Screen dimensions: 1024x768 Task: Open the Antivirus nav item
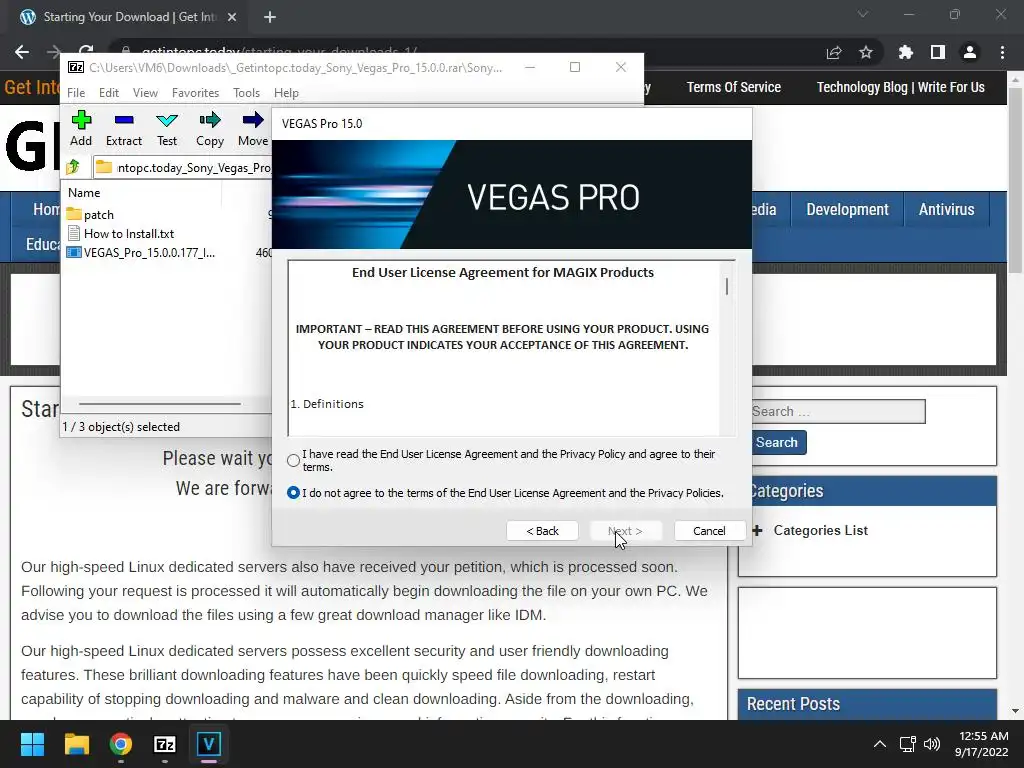[x=946, y=209]
